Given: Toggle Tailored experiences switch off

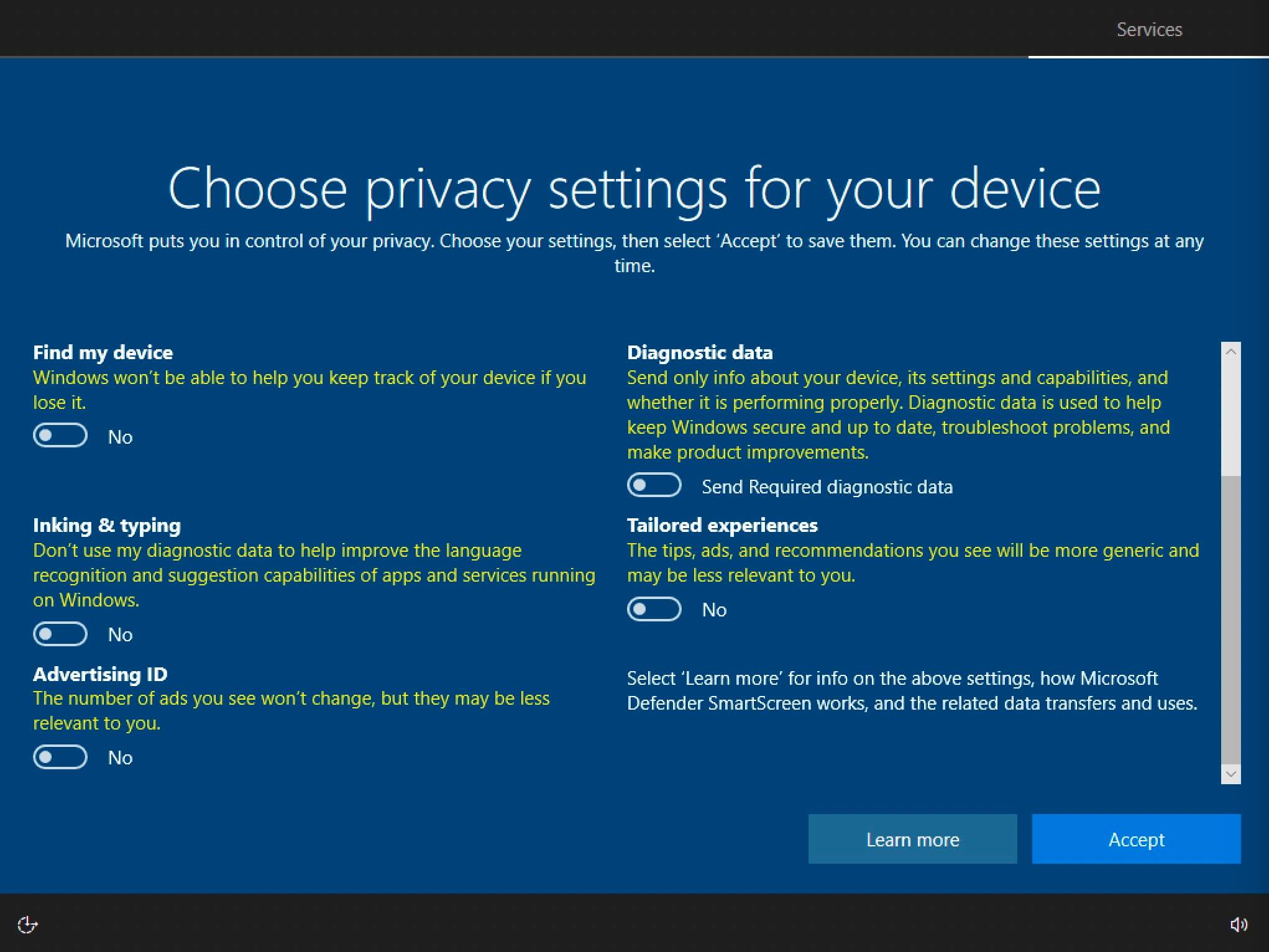Looking at the screenshot, I should tap(653, 609).
